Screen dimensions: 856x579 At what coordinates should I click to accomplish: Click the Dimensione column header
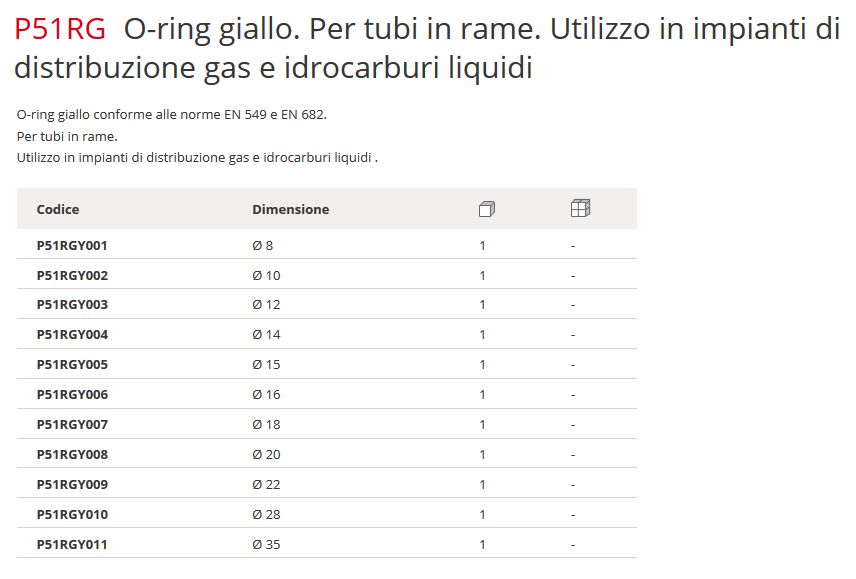pyautogui.click(x=290, y=210)
